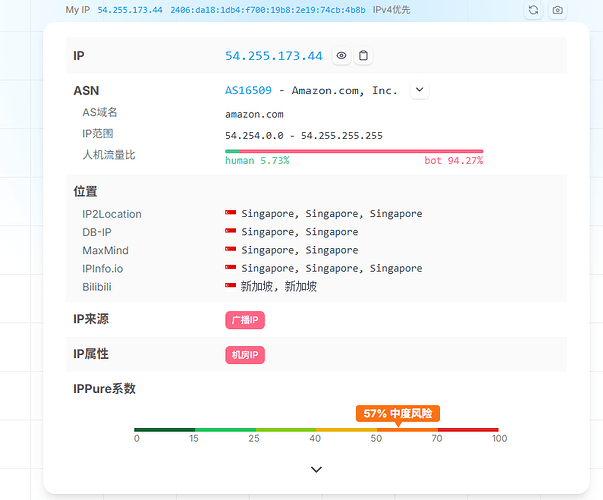Click the IPv4优先 label
603x500 pixels.
coord(391,10)
